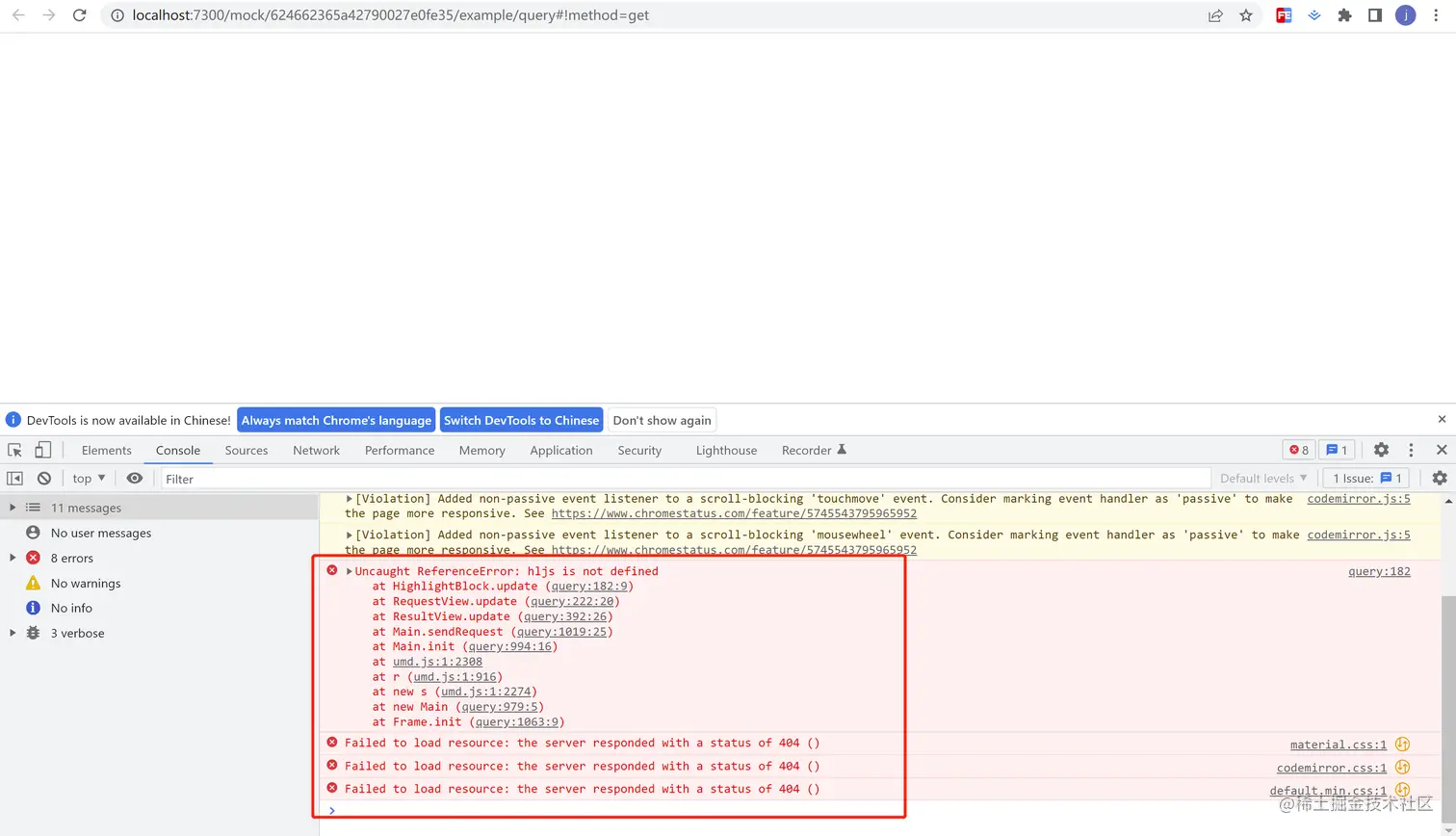1456x836 pixels.
Task: Click Don't show again button
Action: point(662,420)
